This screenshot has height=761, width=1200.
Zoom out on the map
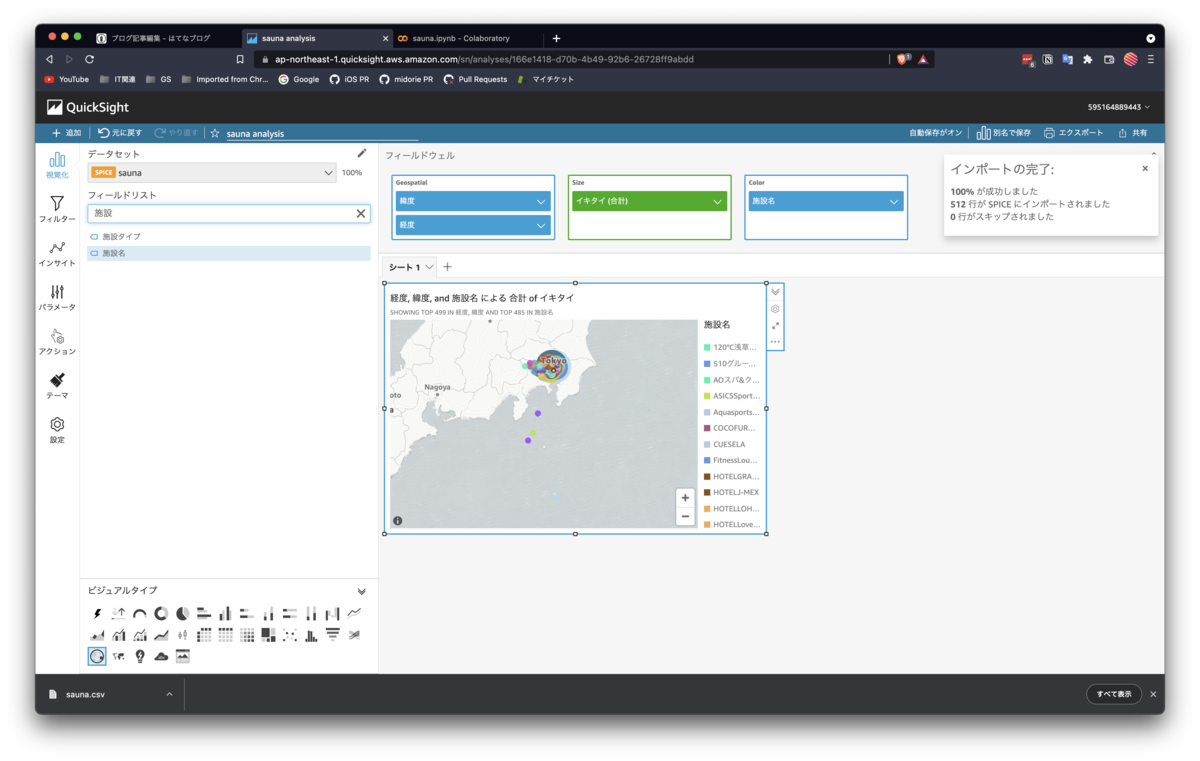(685, 516)
